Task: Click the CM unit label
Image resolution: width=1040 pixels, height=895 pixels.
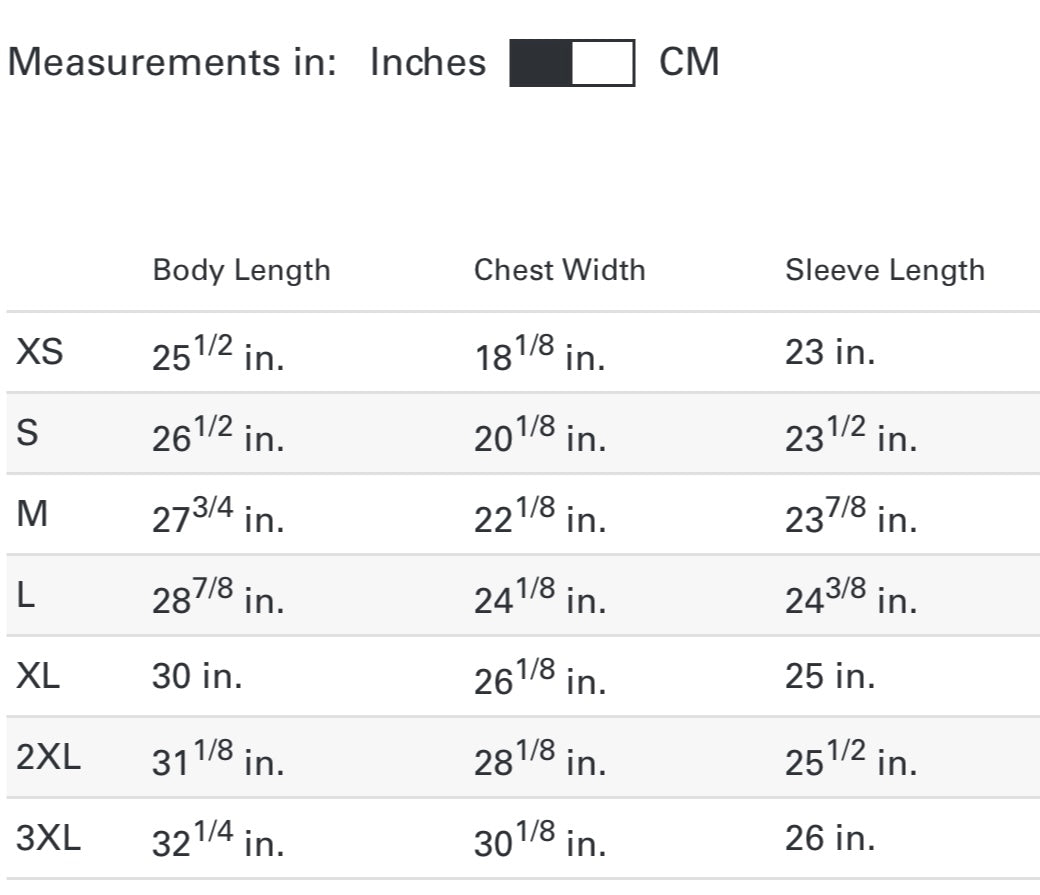Action: (x=689, y=62)
